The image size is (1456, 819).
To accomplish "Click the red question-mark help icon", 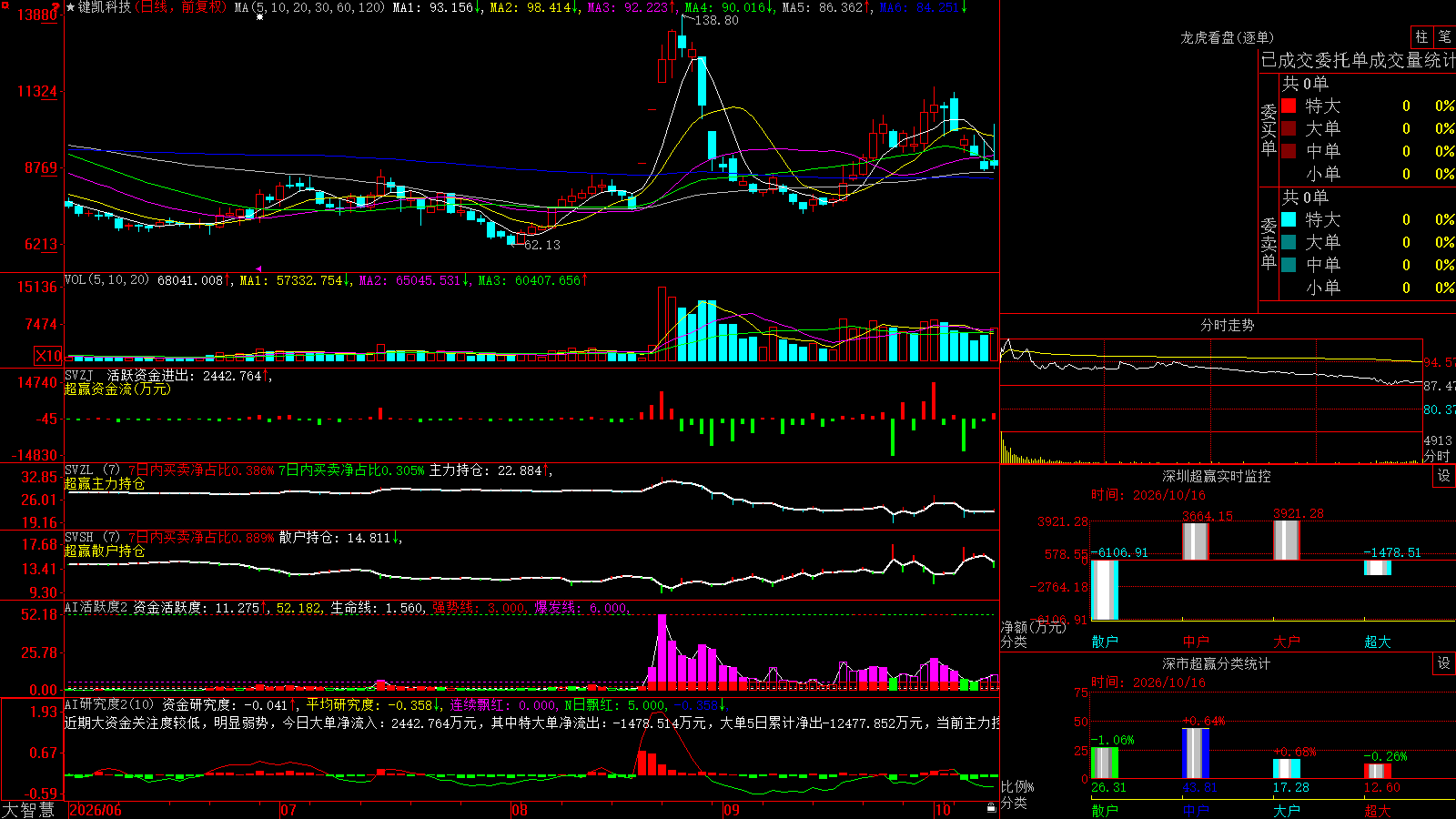I will (56, 6).
